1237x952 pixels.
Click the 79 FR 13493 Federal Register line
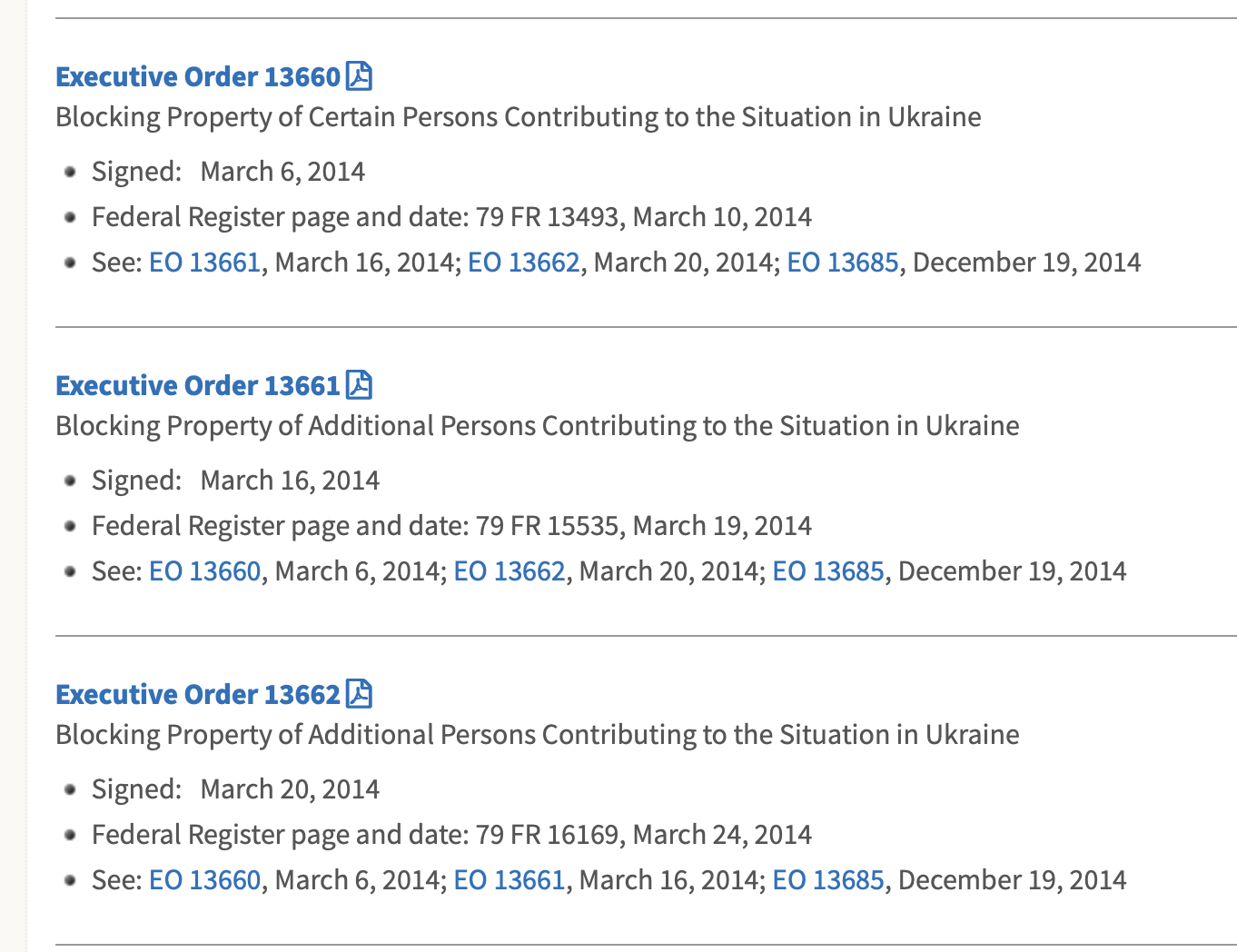point(451,217)
